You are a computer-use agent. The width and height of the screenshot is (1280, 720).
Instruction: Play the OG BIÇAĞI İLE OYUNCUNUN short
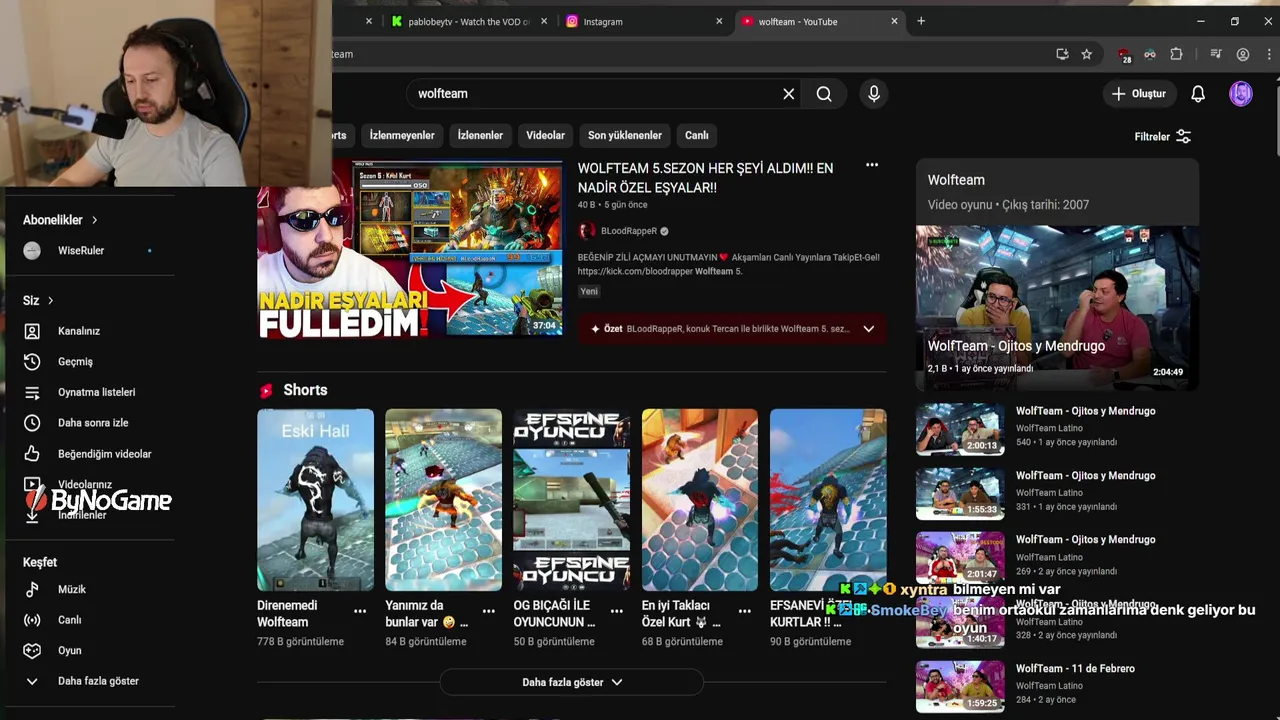[571, 500]
